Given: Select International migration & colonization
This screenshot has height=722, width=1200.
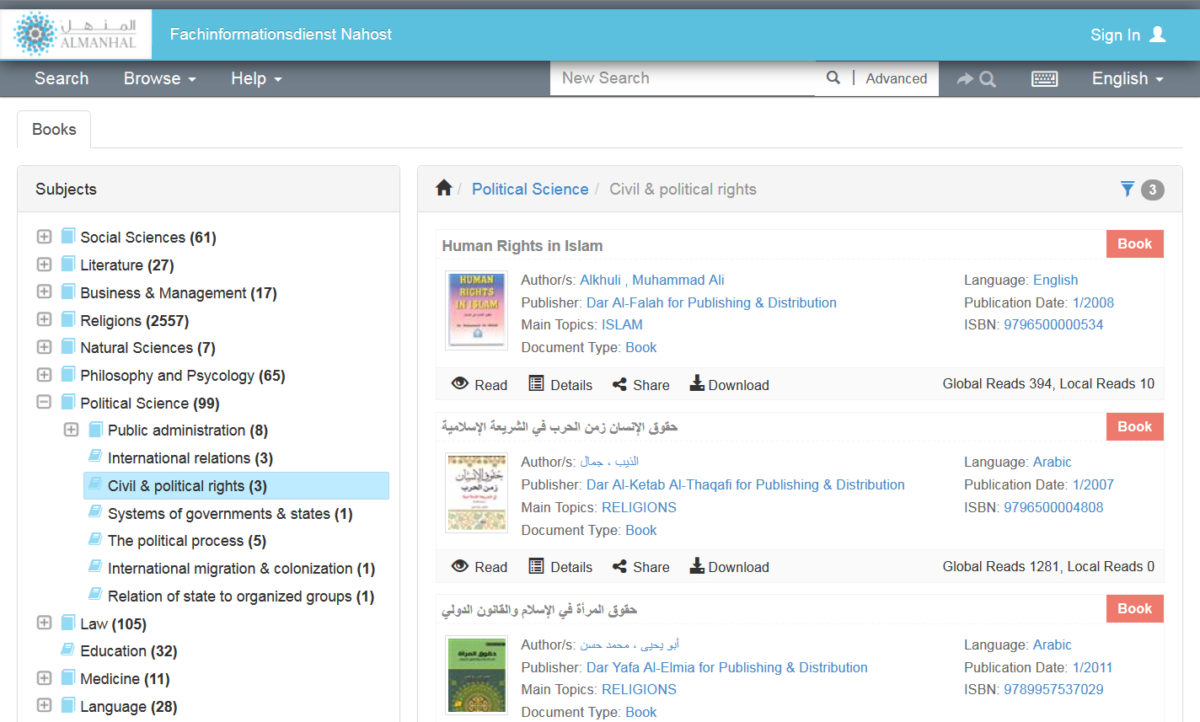Looking at the screenshot, I should click(241, 568).
